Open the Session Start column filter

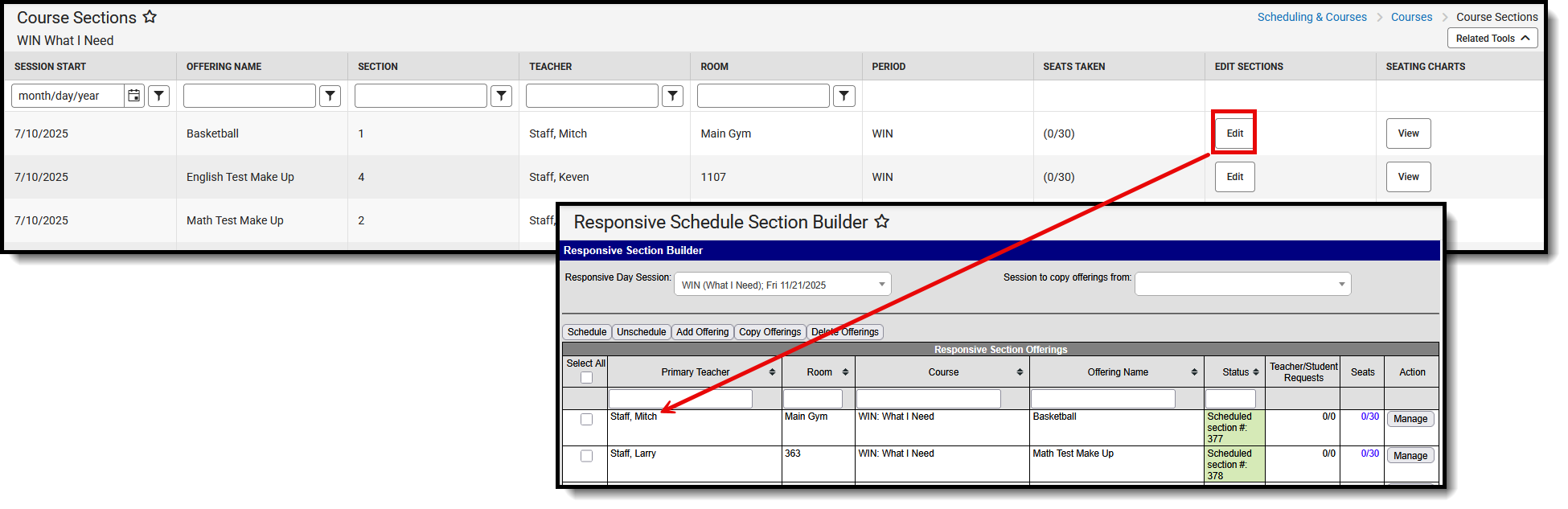point(159,96)
